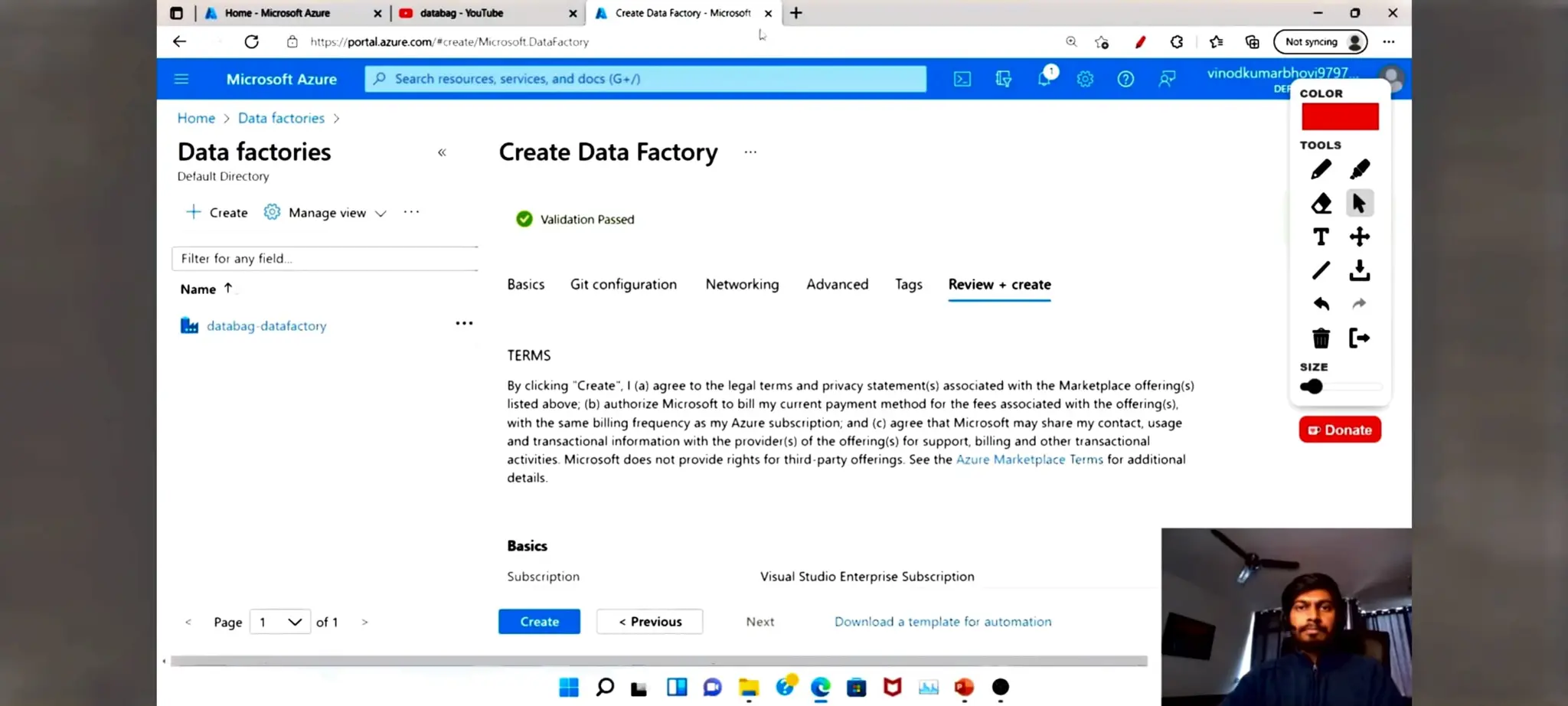The width and height of the screenshot is (1568, 706).
Task: Redo the drawing action
Action: pyautogui.click(x=1360, y=304)
